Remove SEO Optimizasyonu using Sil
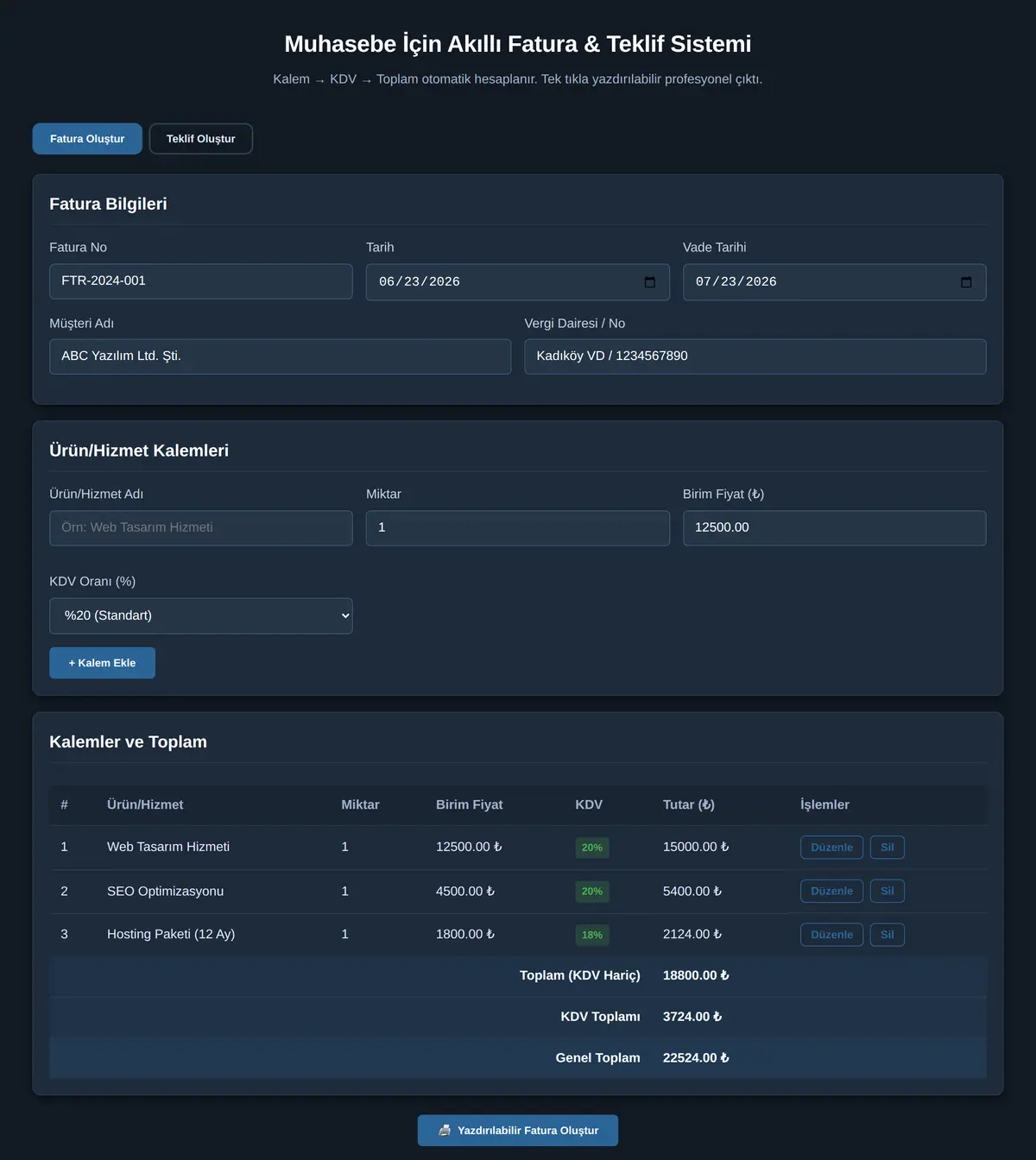Screen dimensions: 1036x1160 pyautogui.click(x=887, y=891)
